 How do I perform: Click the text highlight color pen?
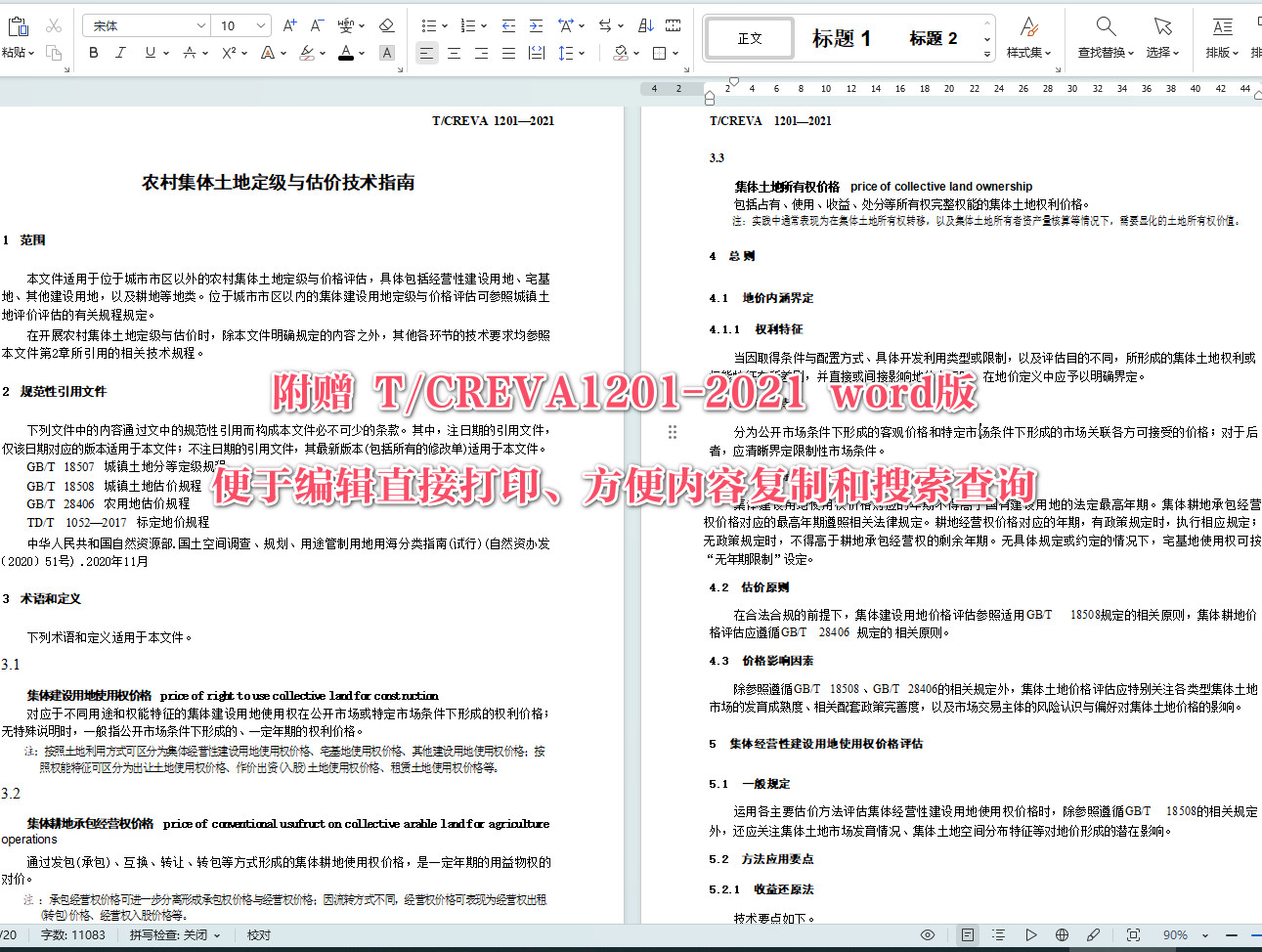[x=307, y=53]
